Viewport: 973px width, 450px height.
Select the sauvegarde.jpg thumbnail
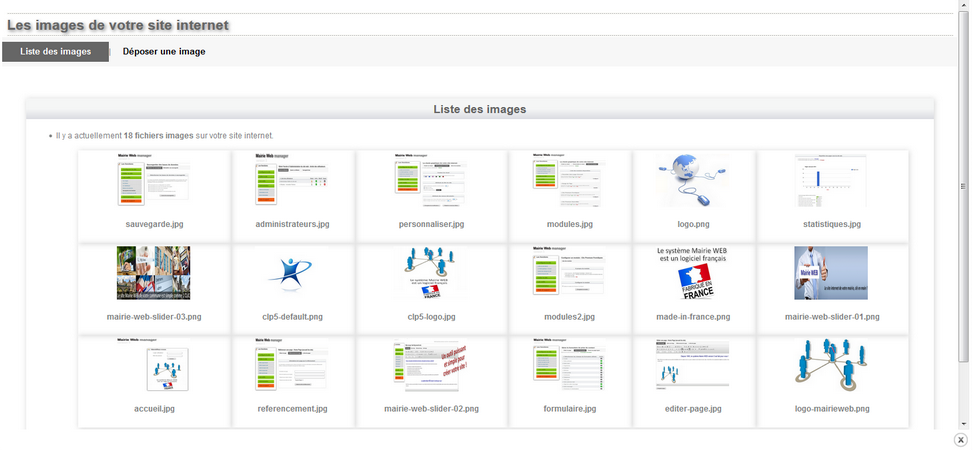(153, 180)
